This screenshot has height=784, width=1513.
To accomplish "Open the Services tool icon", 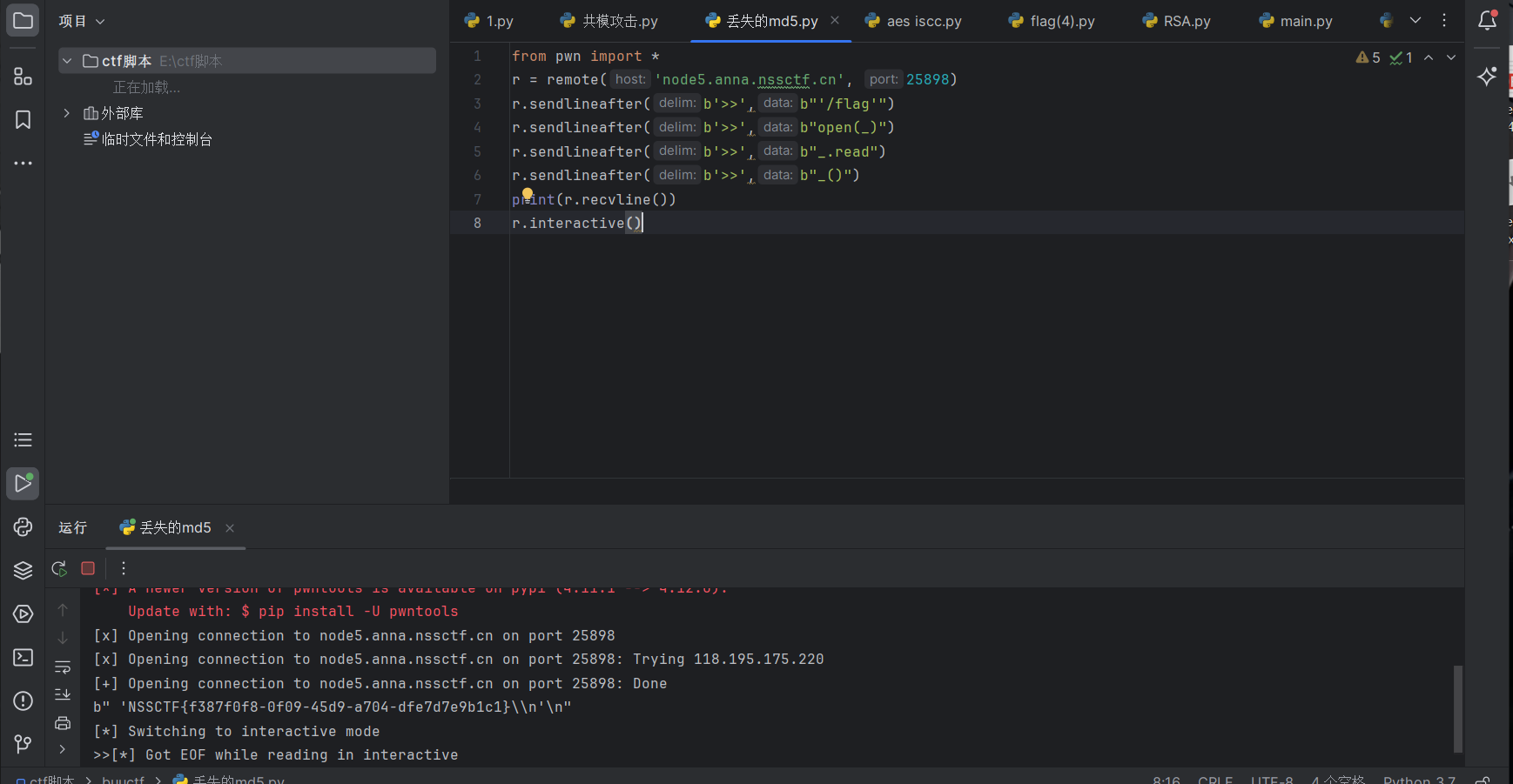I will coord(23,614).
